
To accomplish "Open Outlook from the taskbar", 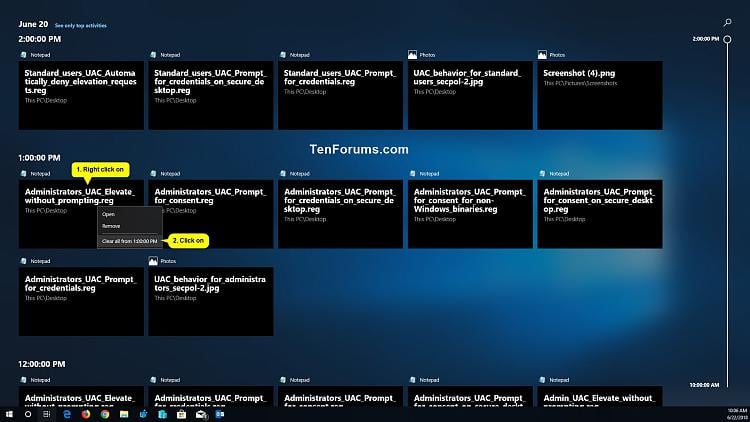I will 220,414.
